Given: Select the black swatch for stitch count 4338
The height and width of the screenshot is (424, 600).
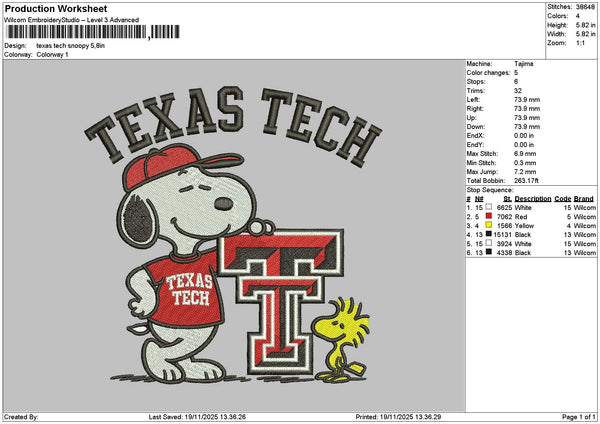Looking at the screenshot, I should (x=489, y=252).
